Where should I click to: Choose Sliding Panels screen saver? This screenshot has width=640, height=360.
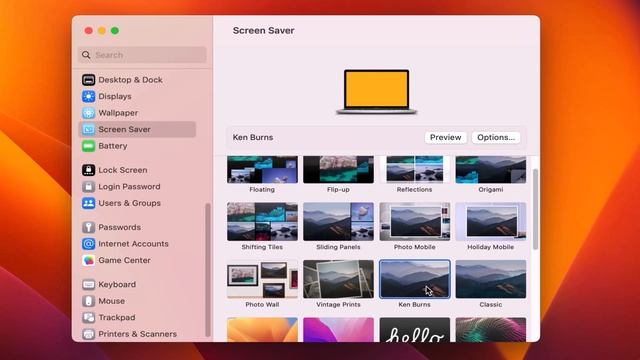point(338,222)
